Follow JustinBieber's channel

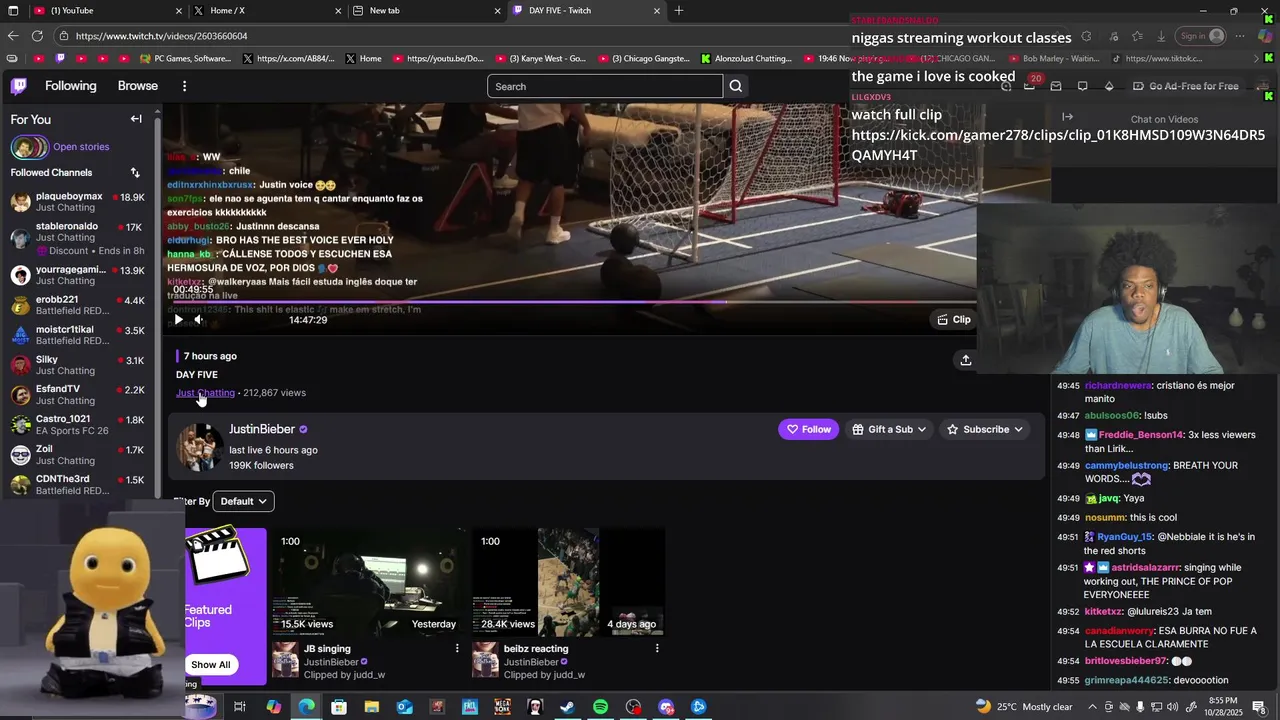[x=808, y=430]
